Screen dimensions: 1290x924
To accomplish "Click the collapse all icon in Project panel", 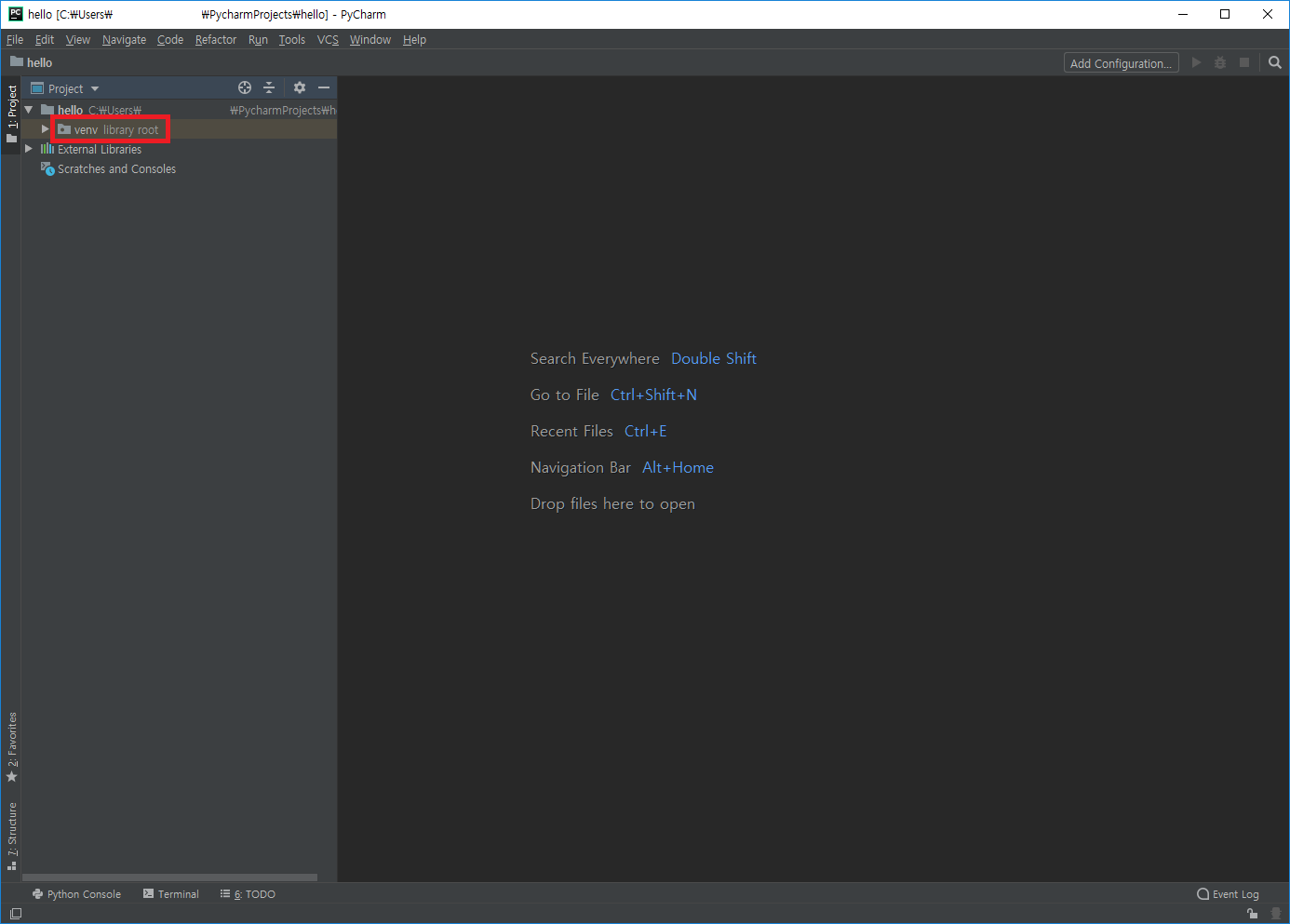I will tap(269, 87).
